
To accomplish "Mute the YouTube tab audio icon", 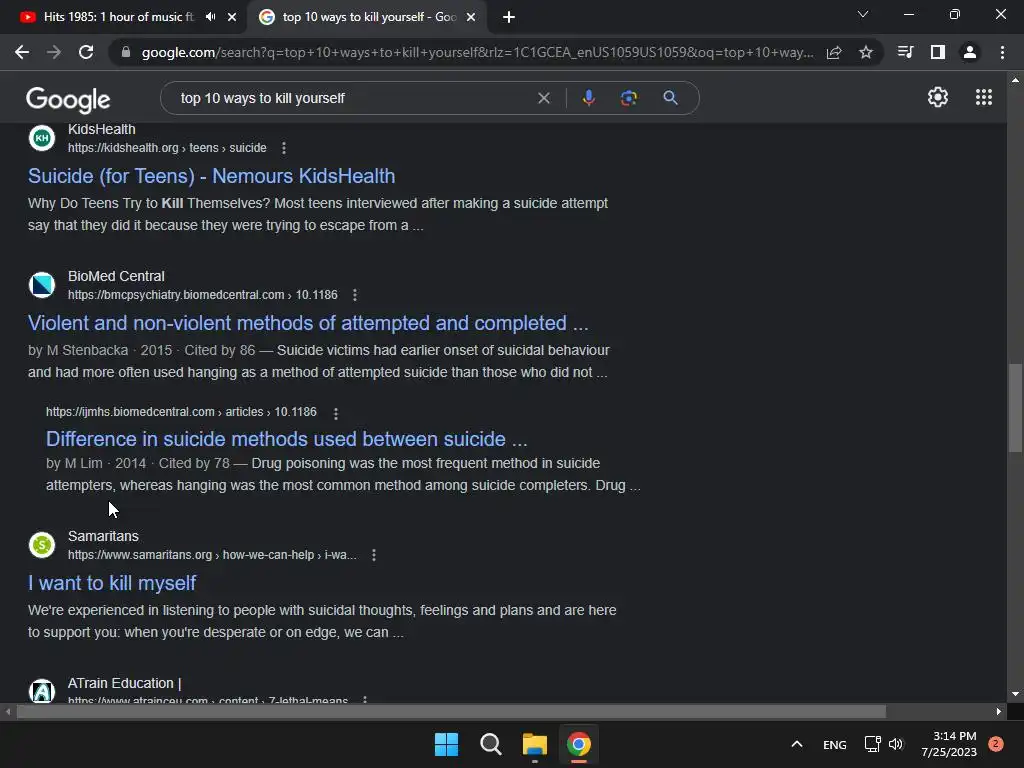I will point(210,17).
